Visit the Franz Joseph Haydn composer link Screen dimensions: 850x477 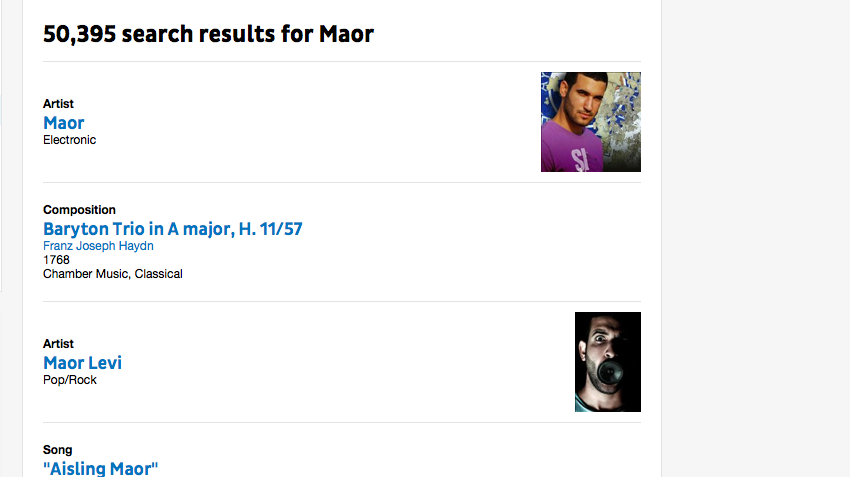pyautogui.click(x=98, y=246)
